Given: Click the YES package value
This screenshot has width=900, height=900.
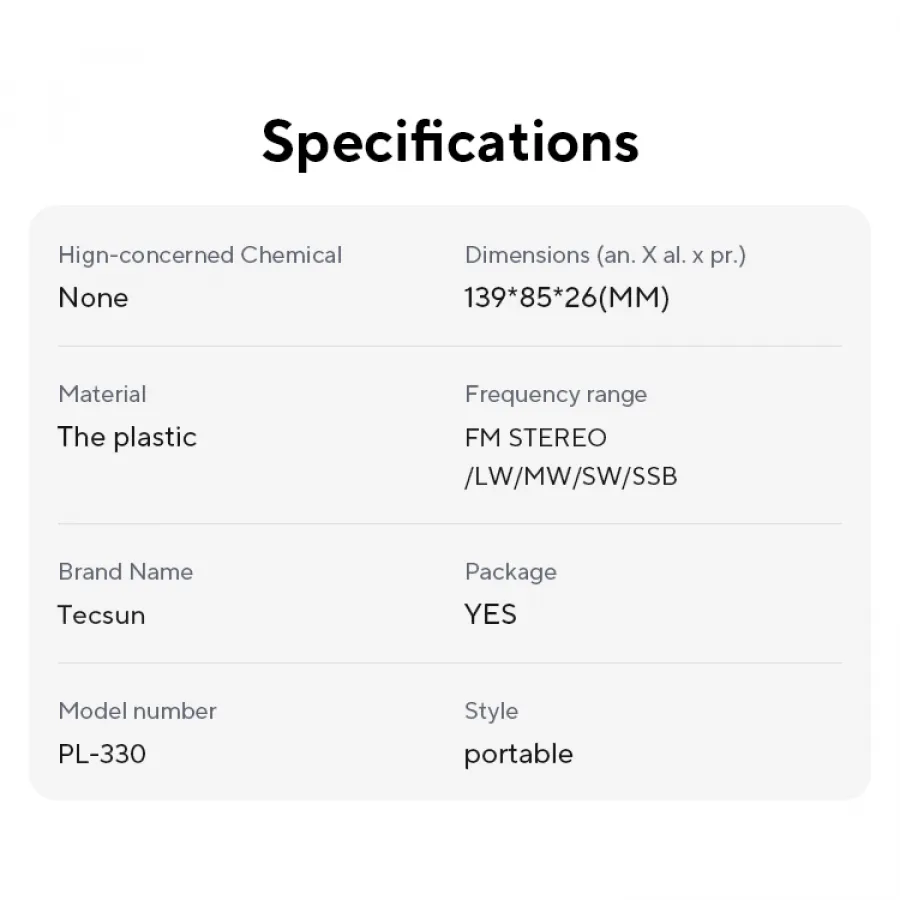Looking at the screenshot, I should point(491,615).
